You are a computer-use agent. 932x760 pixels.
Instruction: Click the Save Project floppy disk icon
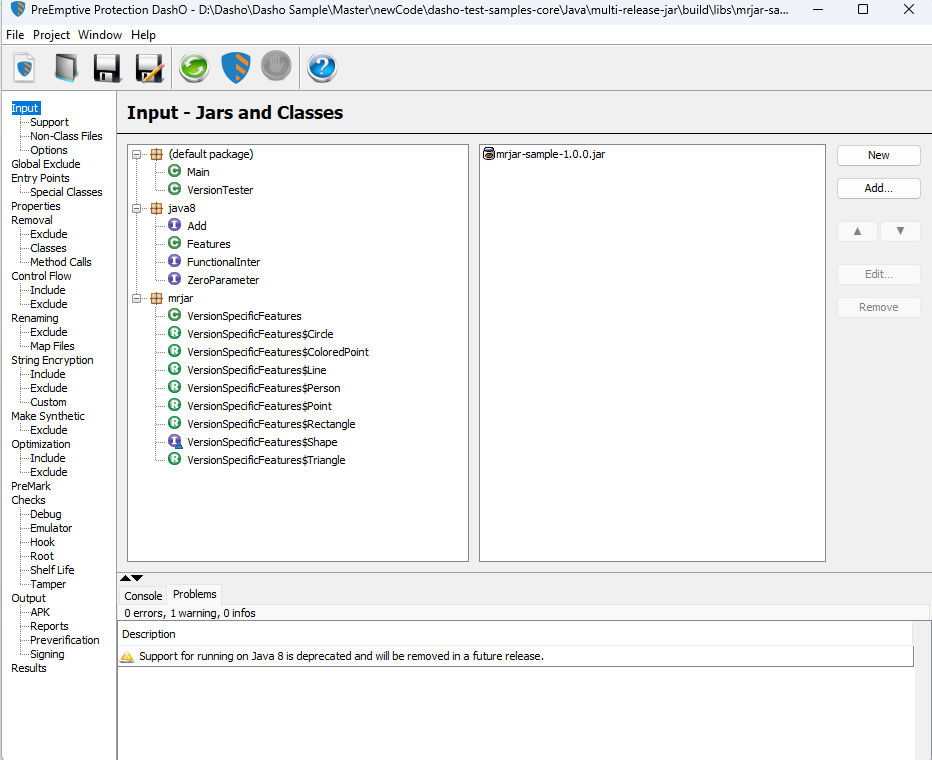click(x=107, y=67)
